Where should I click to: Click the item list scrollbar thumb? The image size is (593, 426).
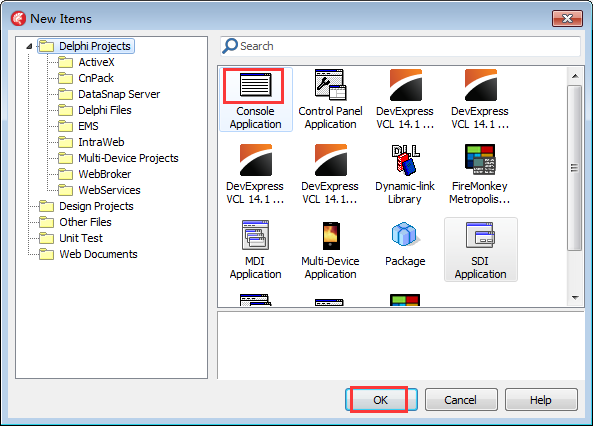pyautogui.click(x=575, y=168)
